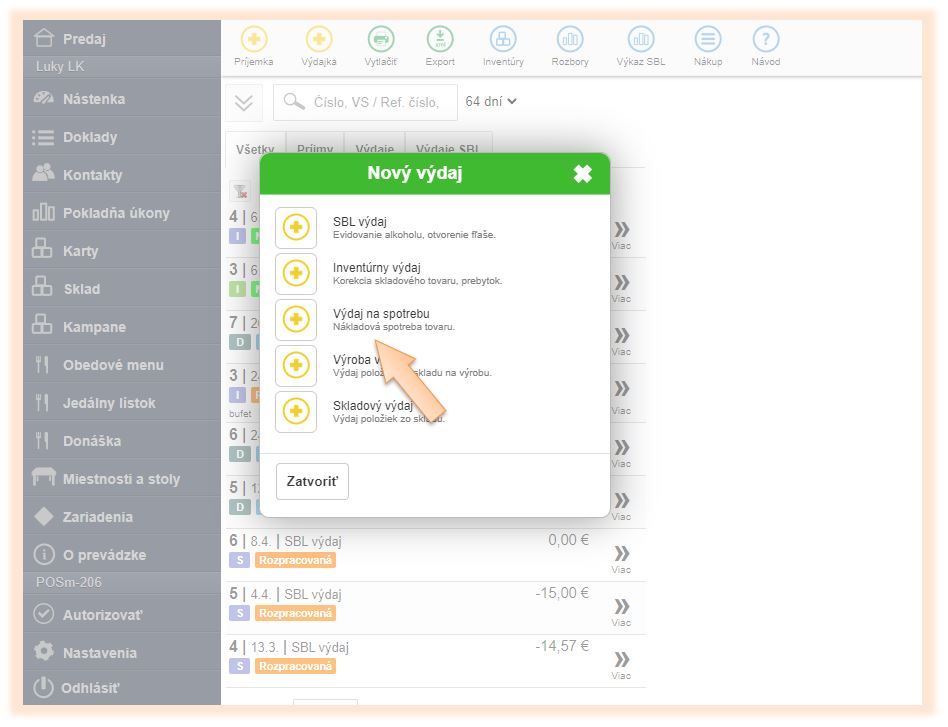Open the Rozbory chart icon

(x=570, y=40)
